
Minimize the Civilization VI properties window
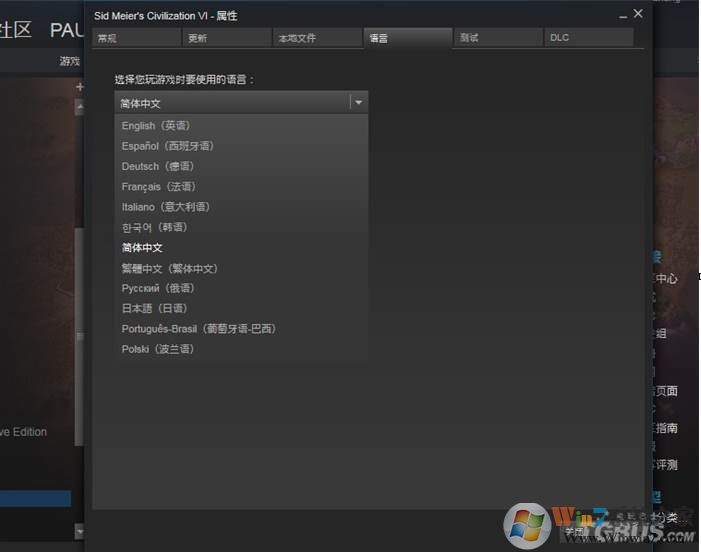tap(621, 15)
